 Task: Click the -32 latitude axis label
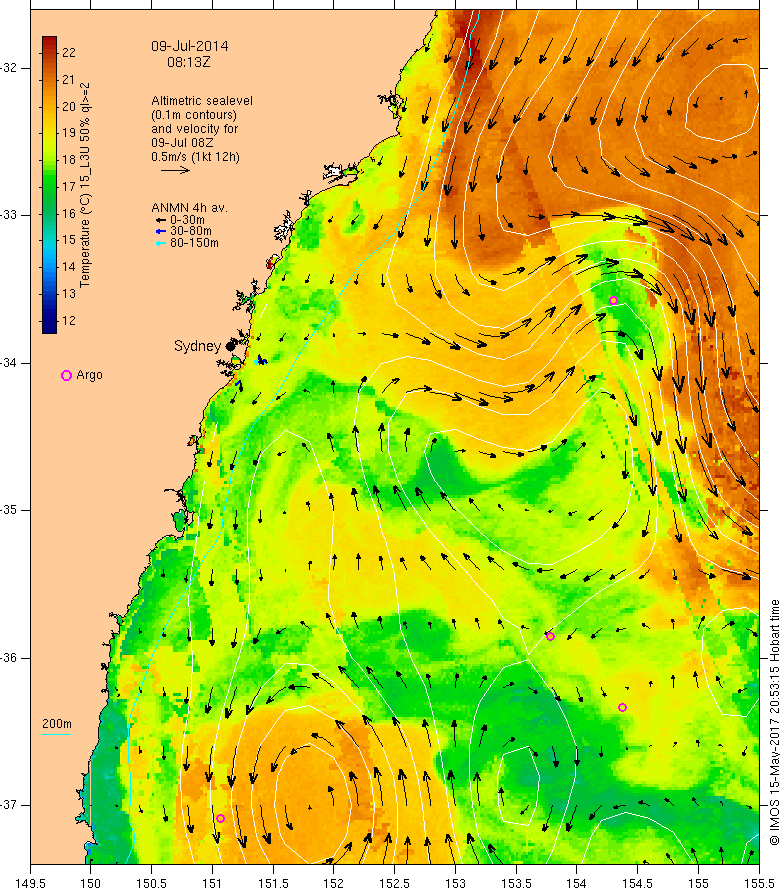coord(8,68)
